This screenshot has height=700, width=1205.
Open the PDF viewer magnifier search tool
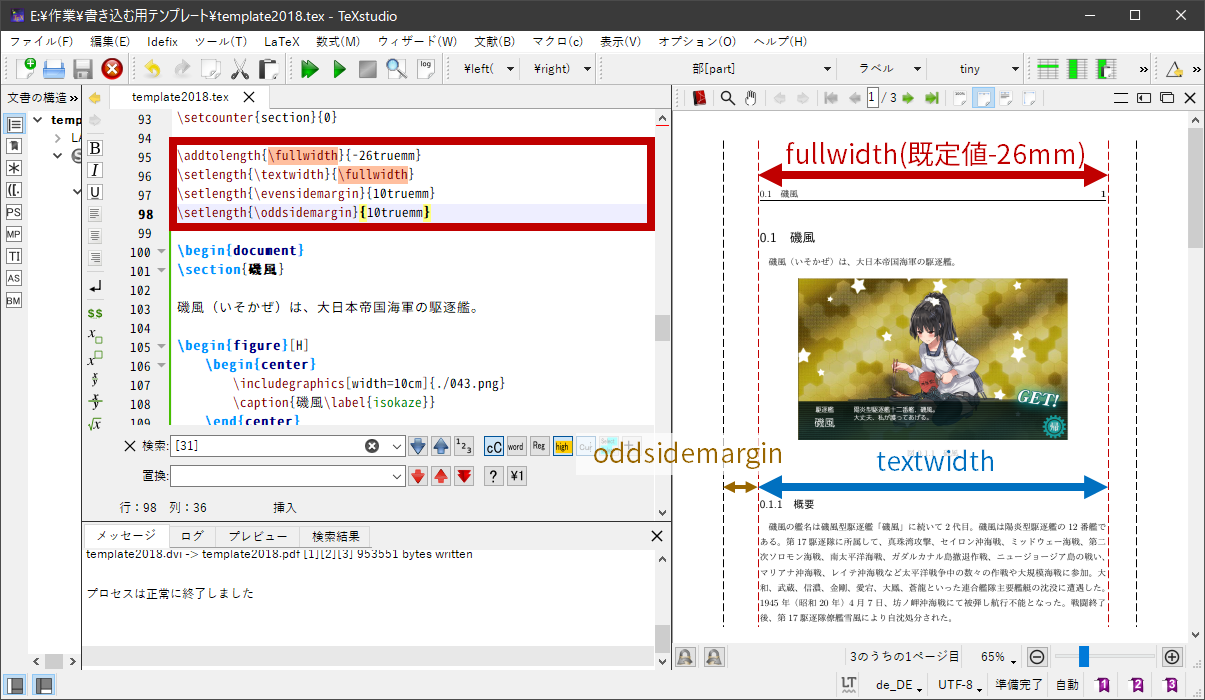tap(728, 98)
